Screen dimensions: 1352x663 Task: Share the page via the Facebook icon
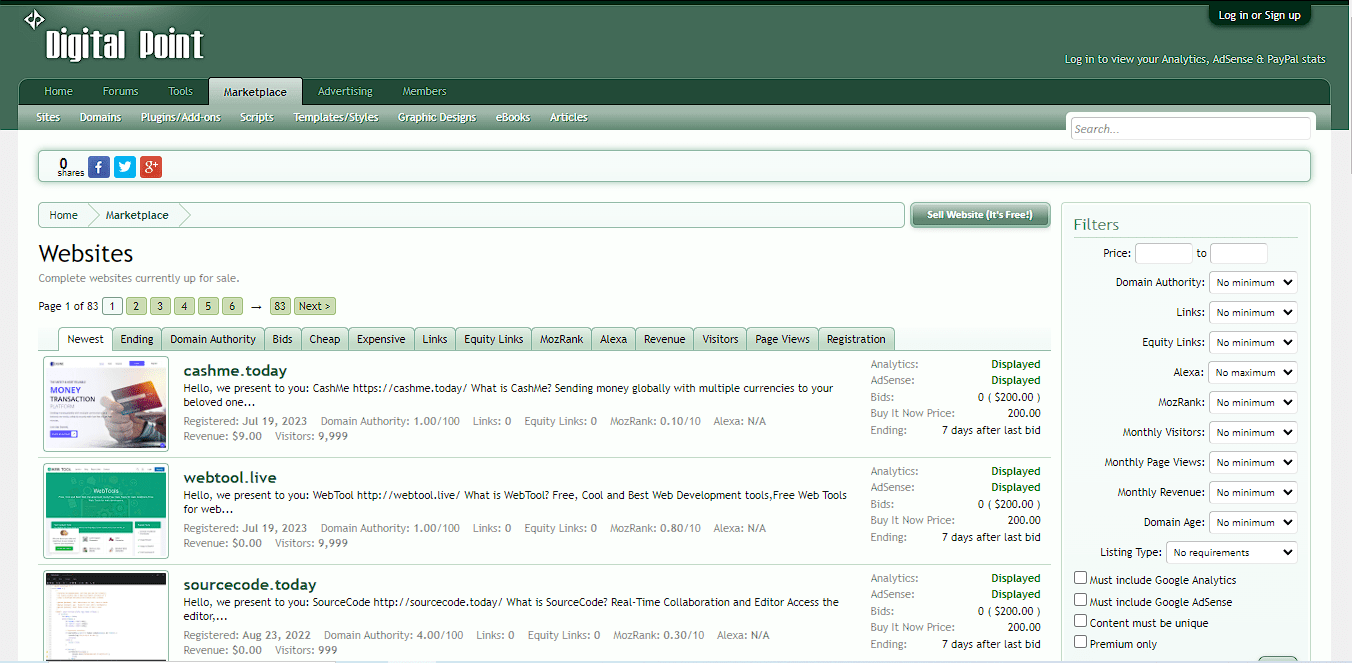click(98, 166)
